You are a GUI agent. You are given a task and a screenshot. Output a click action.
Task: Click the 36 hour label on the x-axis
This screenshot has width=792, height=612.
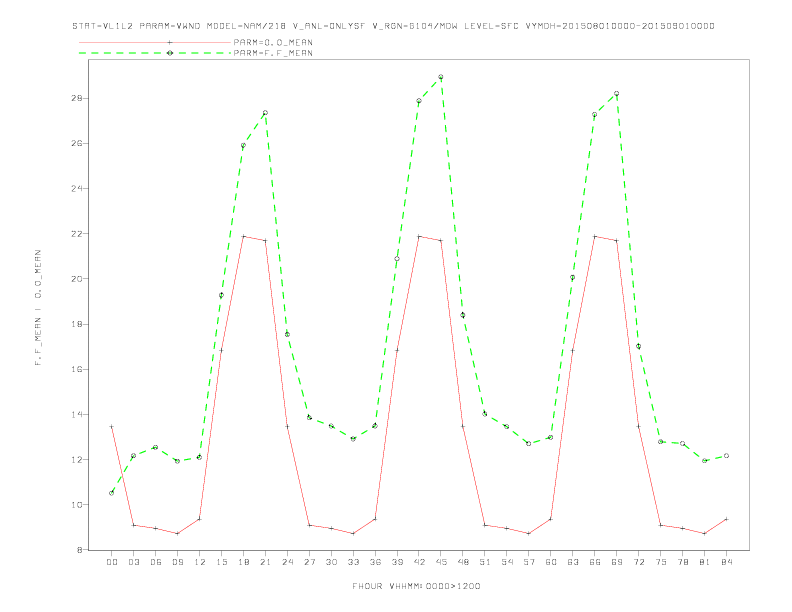(375, 562)
